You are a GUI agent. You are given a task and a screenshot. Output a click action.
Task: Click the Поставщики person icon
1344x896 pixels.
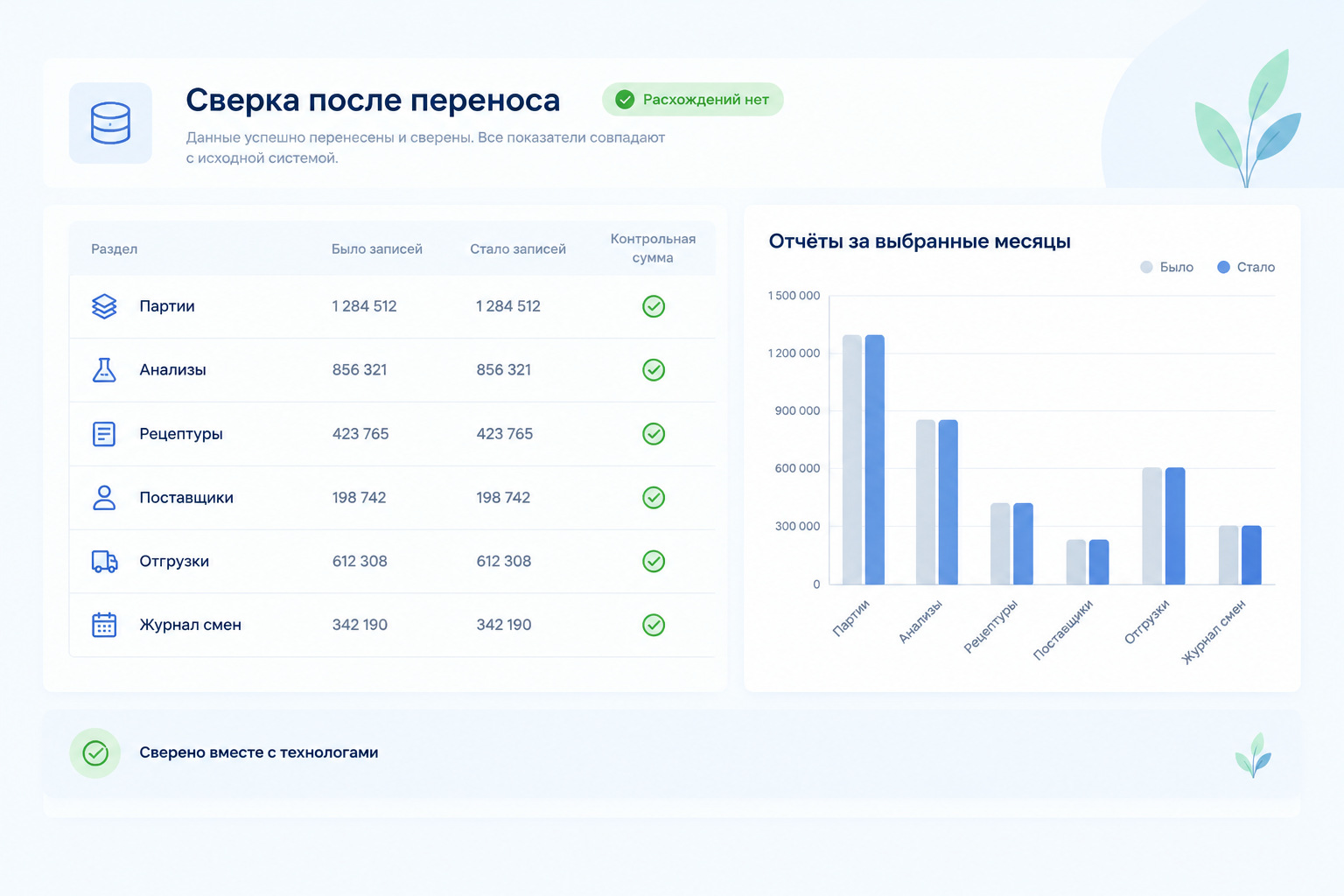(x=104, y=498)
